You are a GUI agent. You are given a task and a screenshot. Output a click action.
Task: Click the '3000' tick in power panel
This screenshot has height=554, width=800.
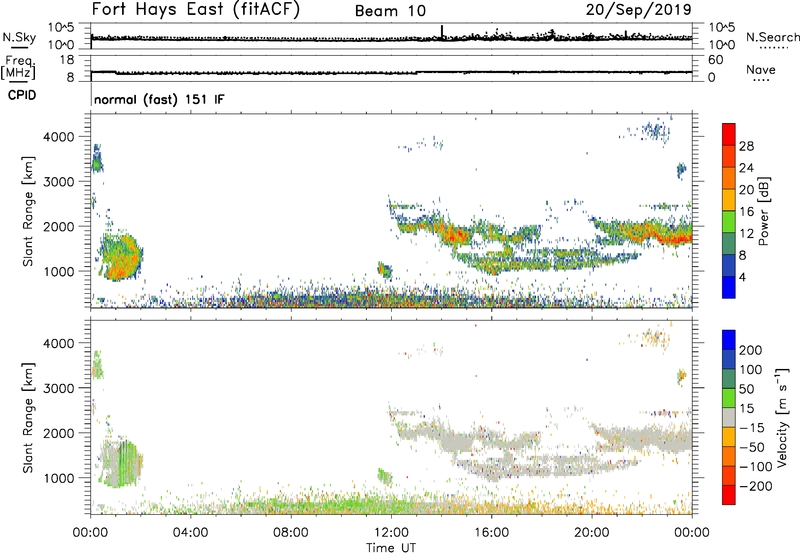(x=59, y=182)
